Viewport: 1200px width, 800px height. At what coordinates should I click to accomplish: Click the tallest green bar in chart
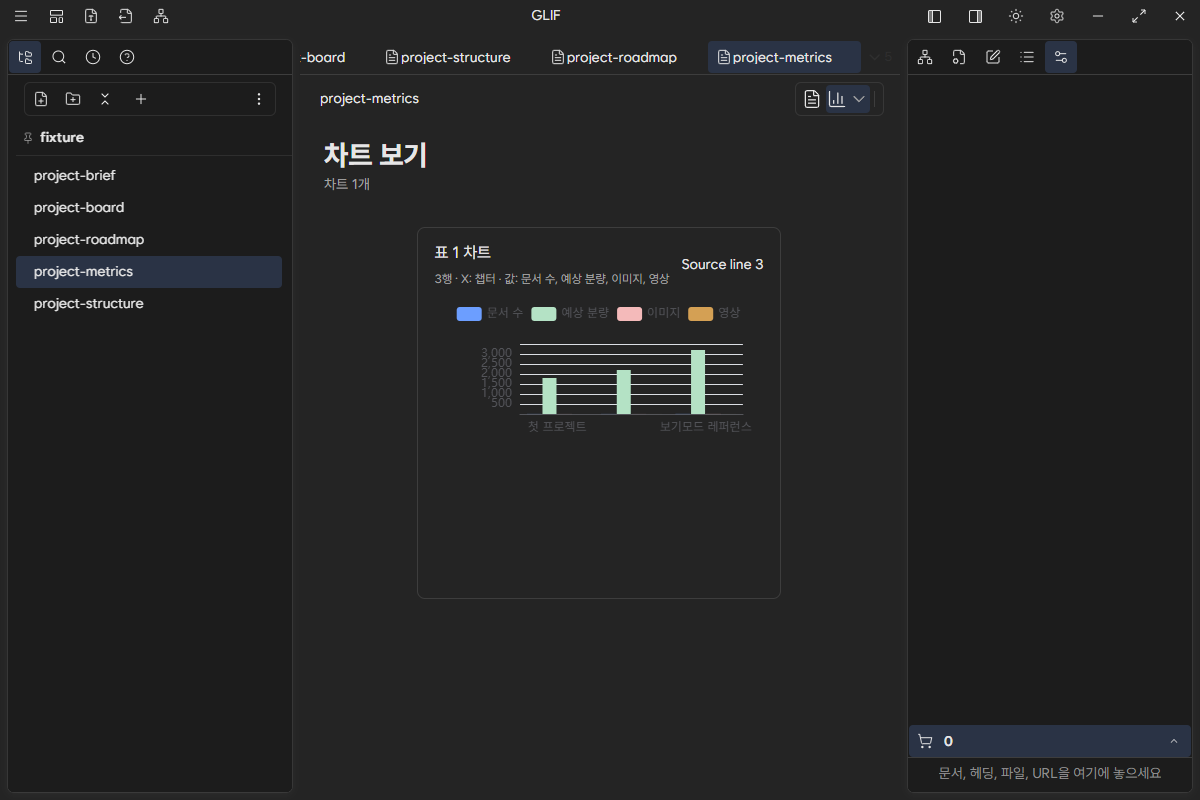coord(698,382)
